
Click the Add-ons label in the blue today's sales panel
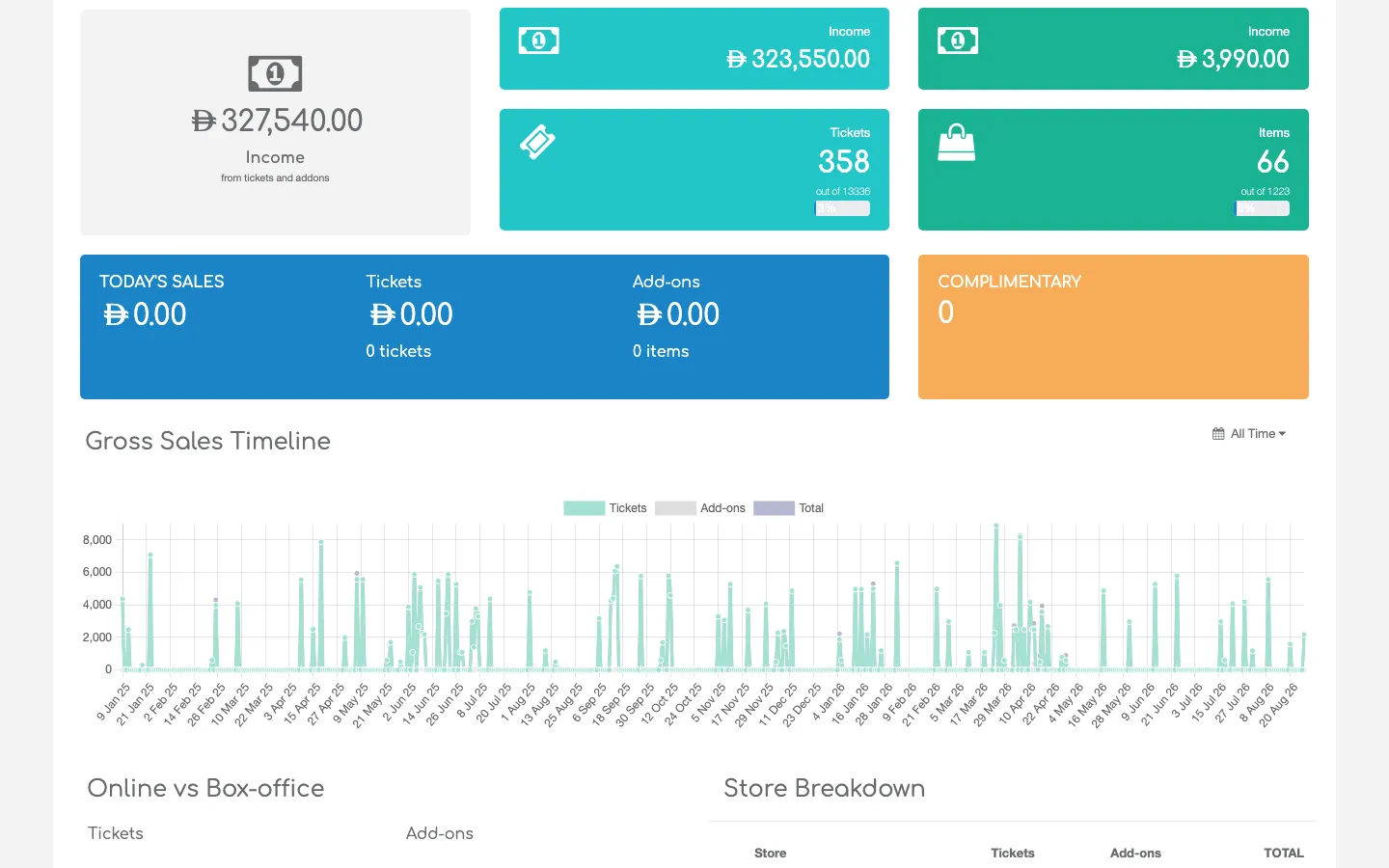click(x=667, y=282)
